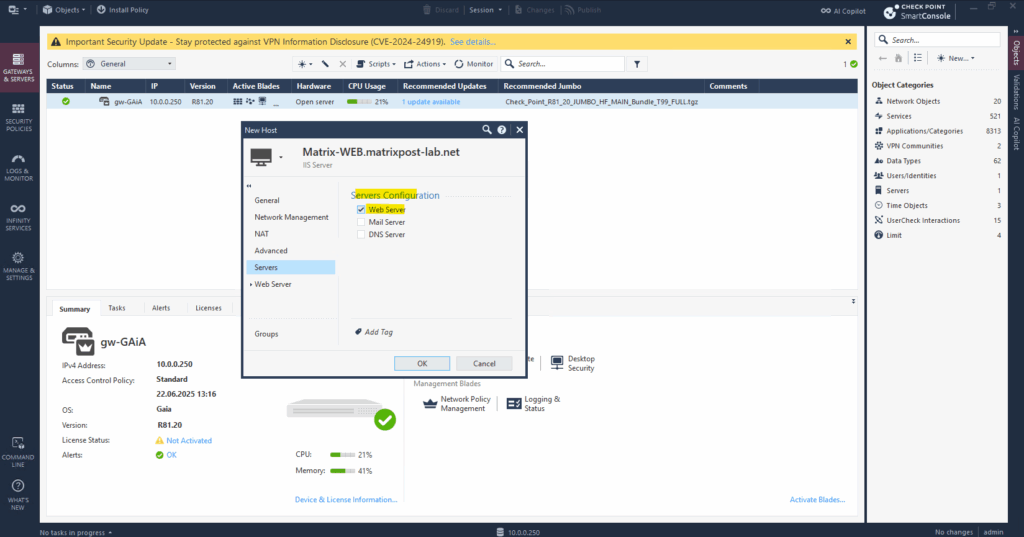This screenshot has width=1024, height=537.
Task: Click OK in New Host dialog
Action: pyautogui.click(x=422, y=363)
